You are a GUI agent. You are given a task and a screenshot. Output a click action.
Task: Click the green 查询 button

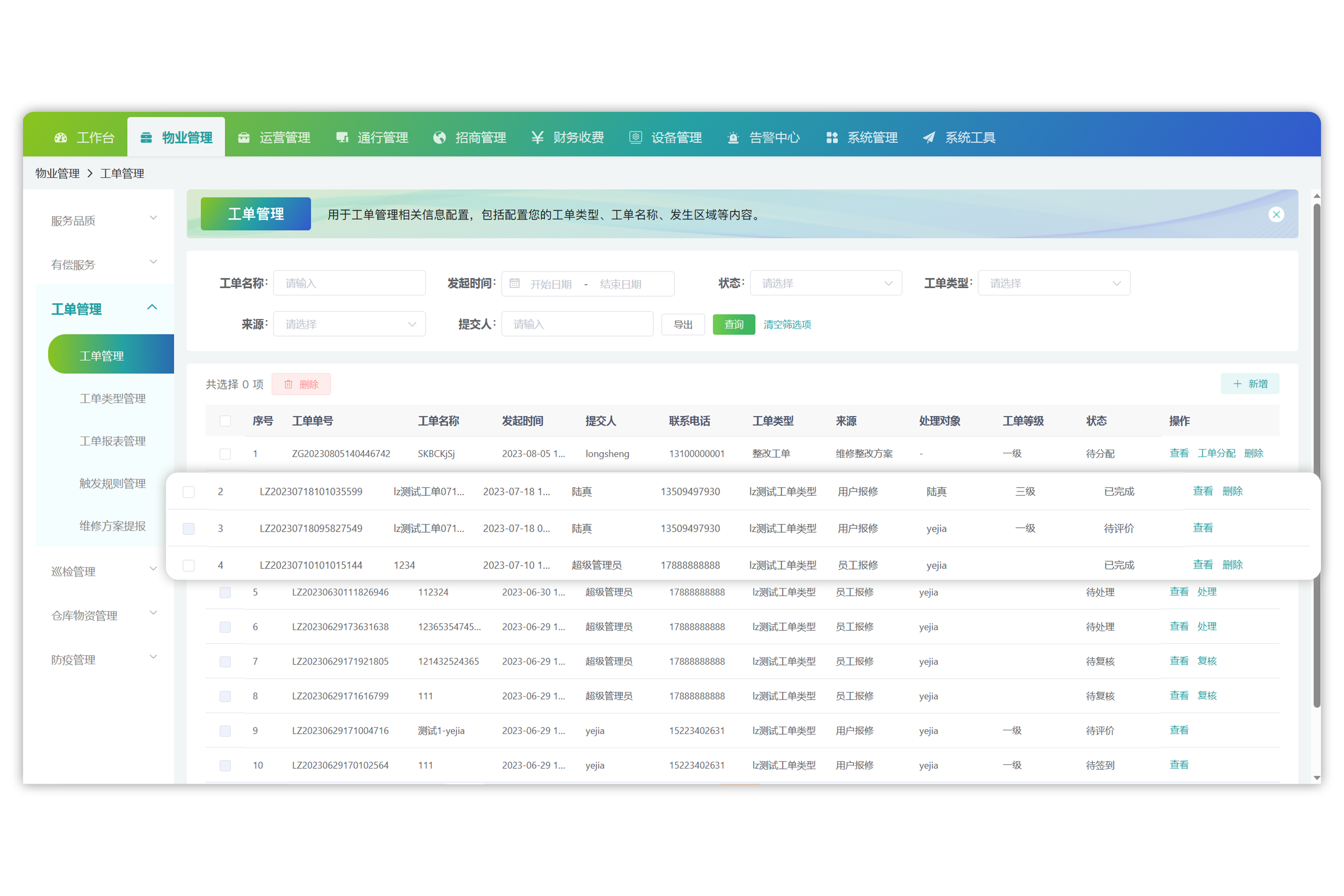click(734, 325)
